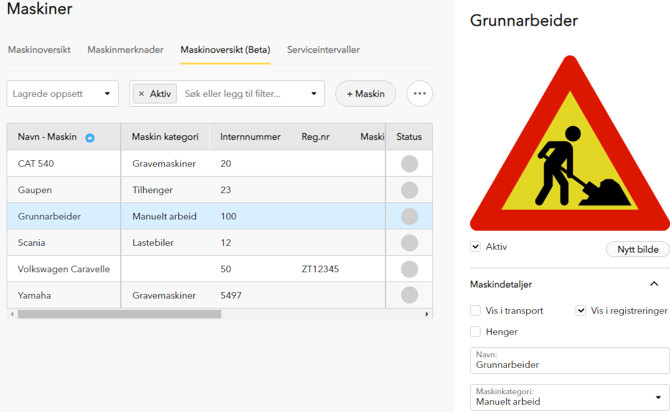670x412 pixels.
Task: Open the Lagrede oppsett dropdown
Action: tap(62, 94)
